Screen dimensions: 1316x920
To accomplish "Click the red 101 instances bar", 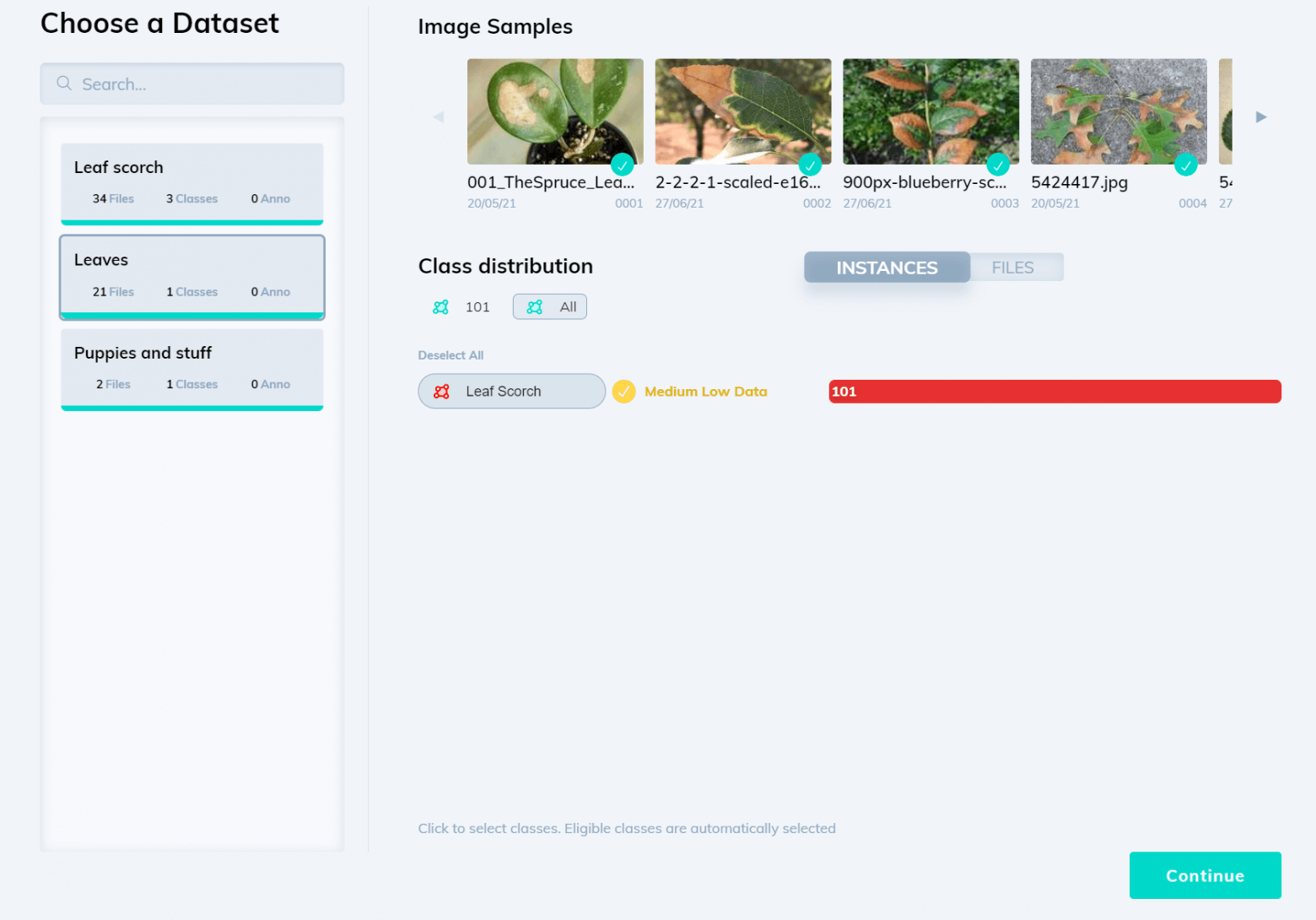I will coord(1054,392).
